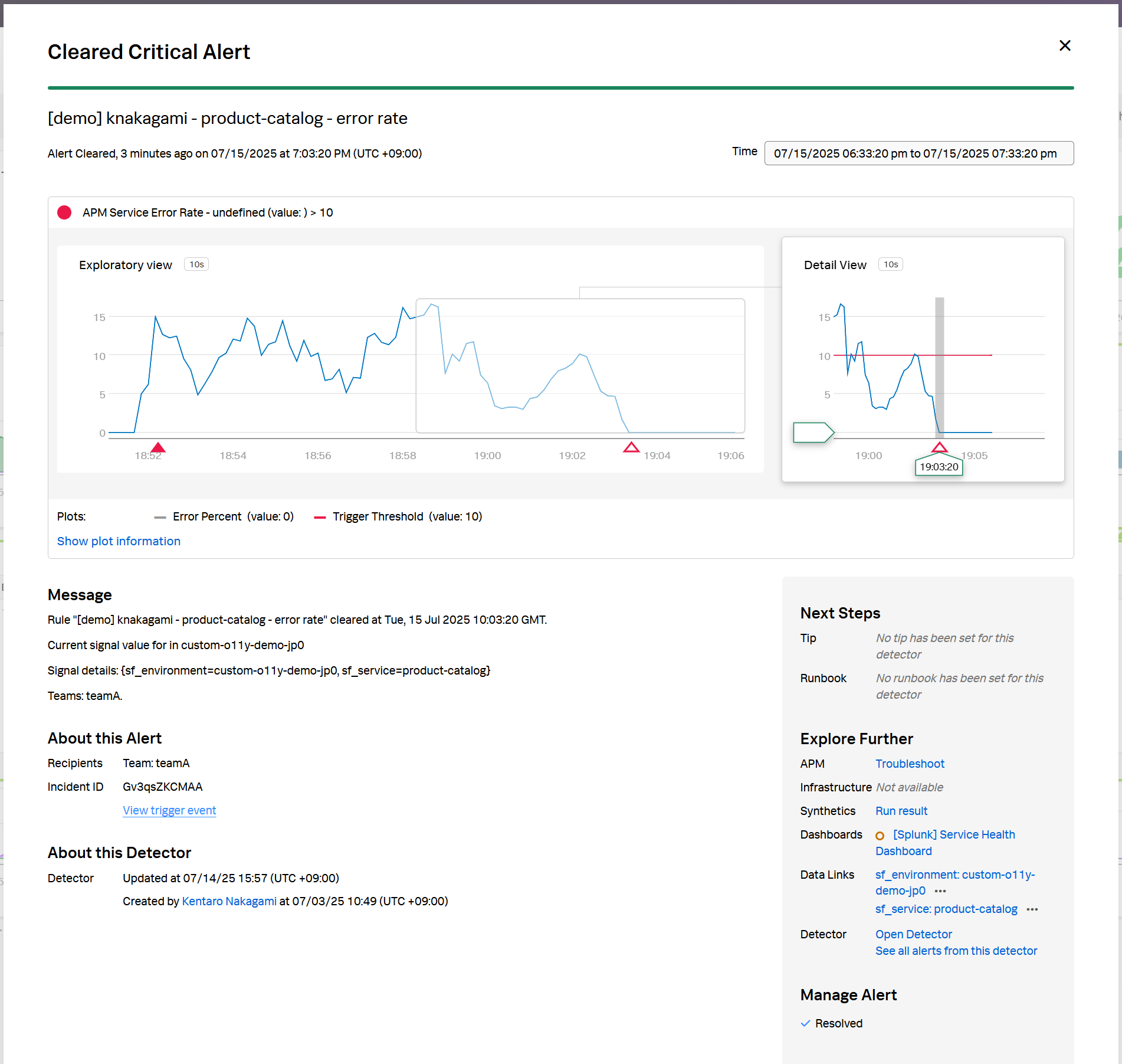This screenshot has width=1122, height=1064.
Task: Open more options for sf_service data link
Action: pyautogui.click(x=1032, y=909)
